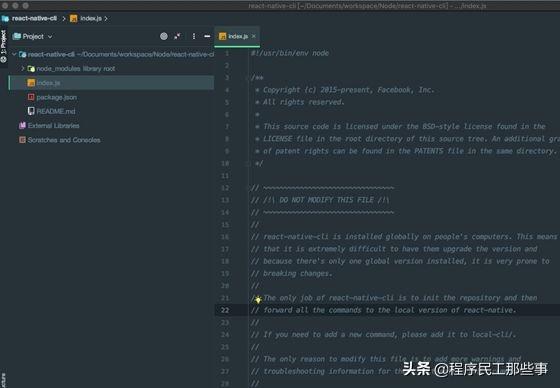Viewport: 560px width, 388px height.
Task: Fold the comment block at line 10
Action: coord(248,164)
